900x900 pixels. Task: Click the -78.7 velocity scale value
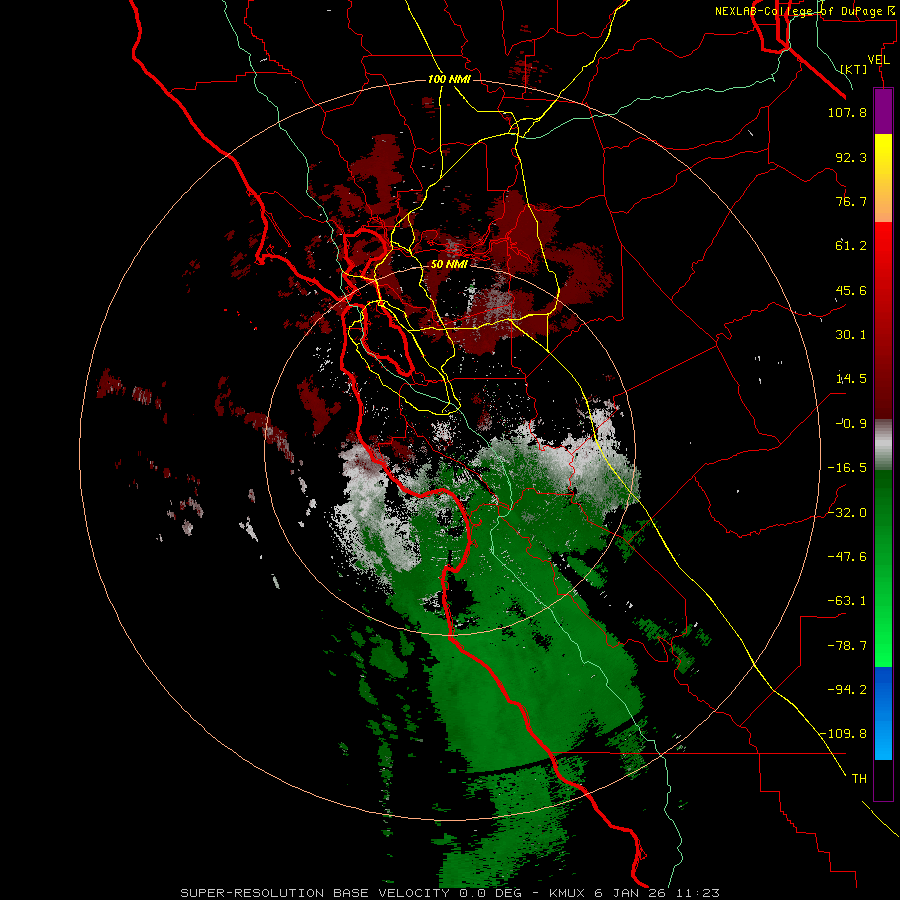pos(847,646)
